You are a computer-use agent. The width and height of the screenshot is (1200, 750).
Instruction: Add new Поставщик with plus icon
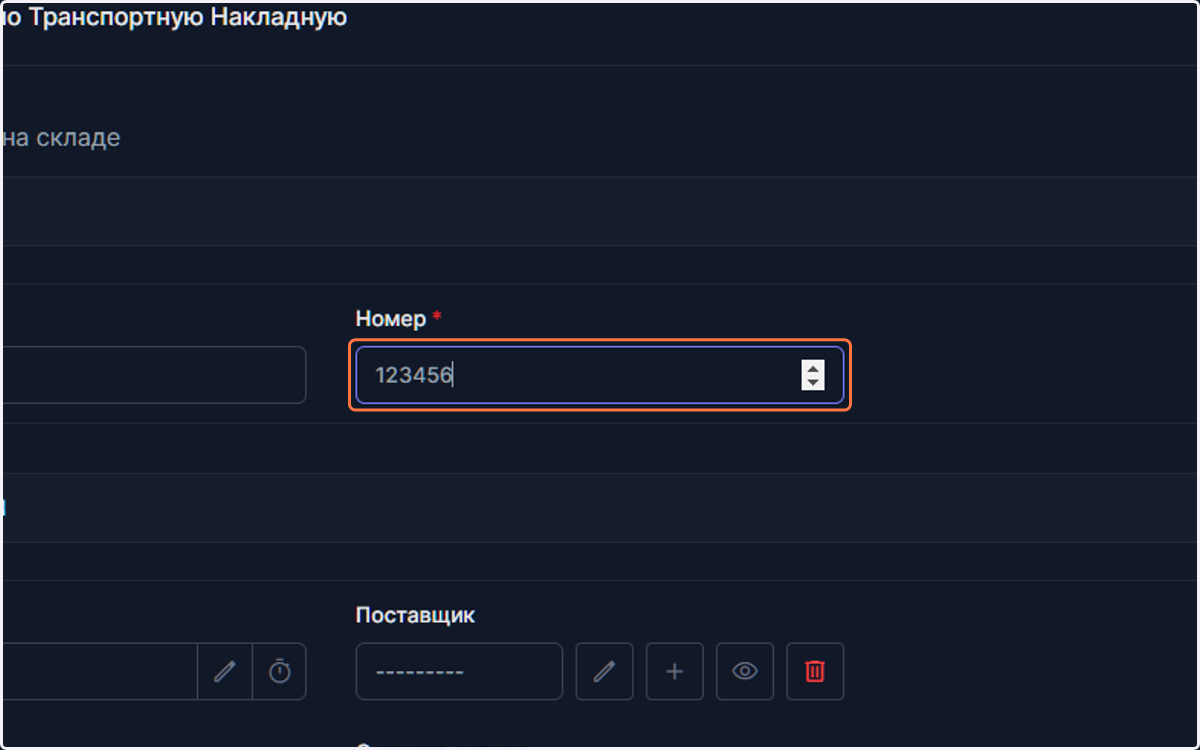point(675,671)
